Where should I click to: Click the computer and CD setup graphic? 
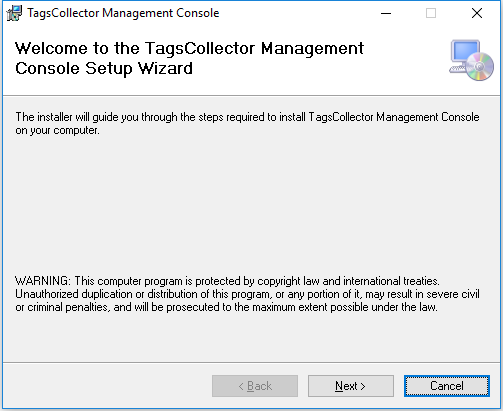click(x=471, y=60)
